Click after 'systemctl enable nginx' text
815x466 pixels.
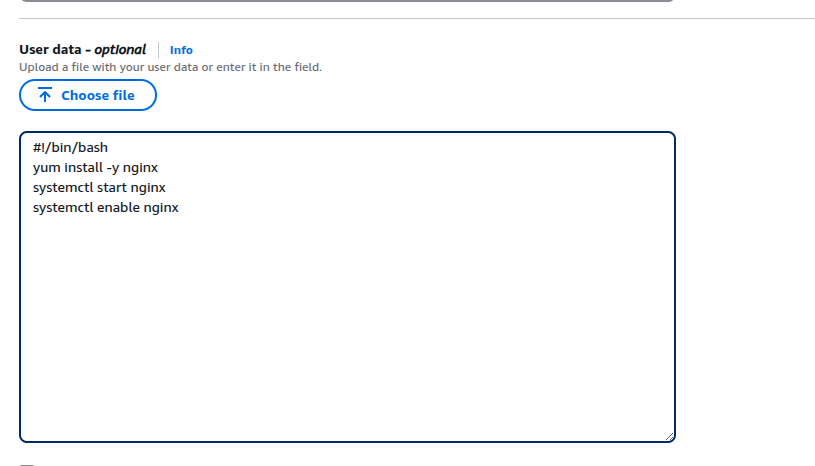tap(179, 208)
